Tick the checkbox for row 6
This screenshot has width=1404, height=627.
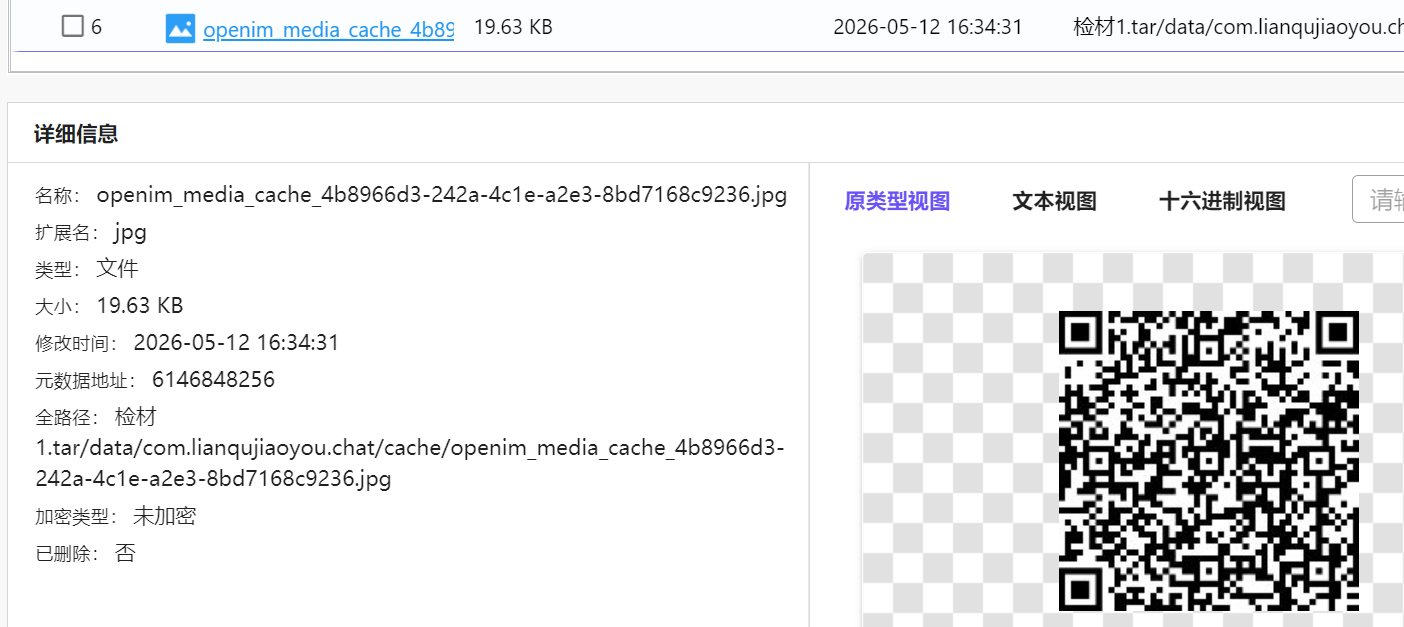coord(72,26)
